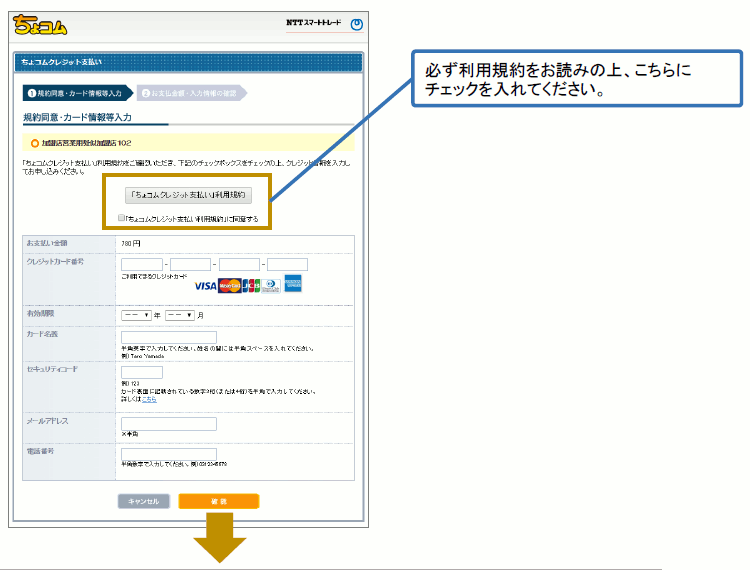750x570 pixels.
Task: Check the 利用規約に同意する checkbox
Action: pos(122,217)
